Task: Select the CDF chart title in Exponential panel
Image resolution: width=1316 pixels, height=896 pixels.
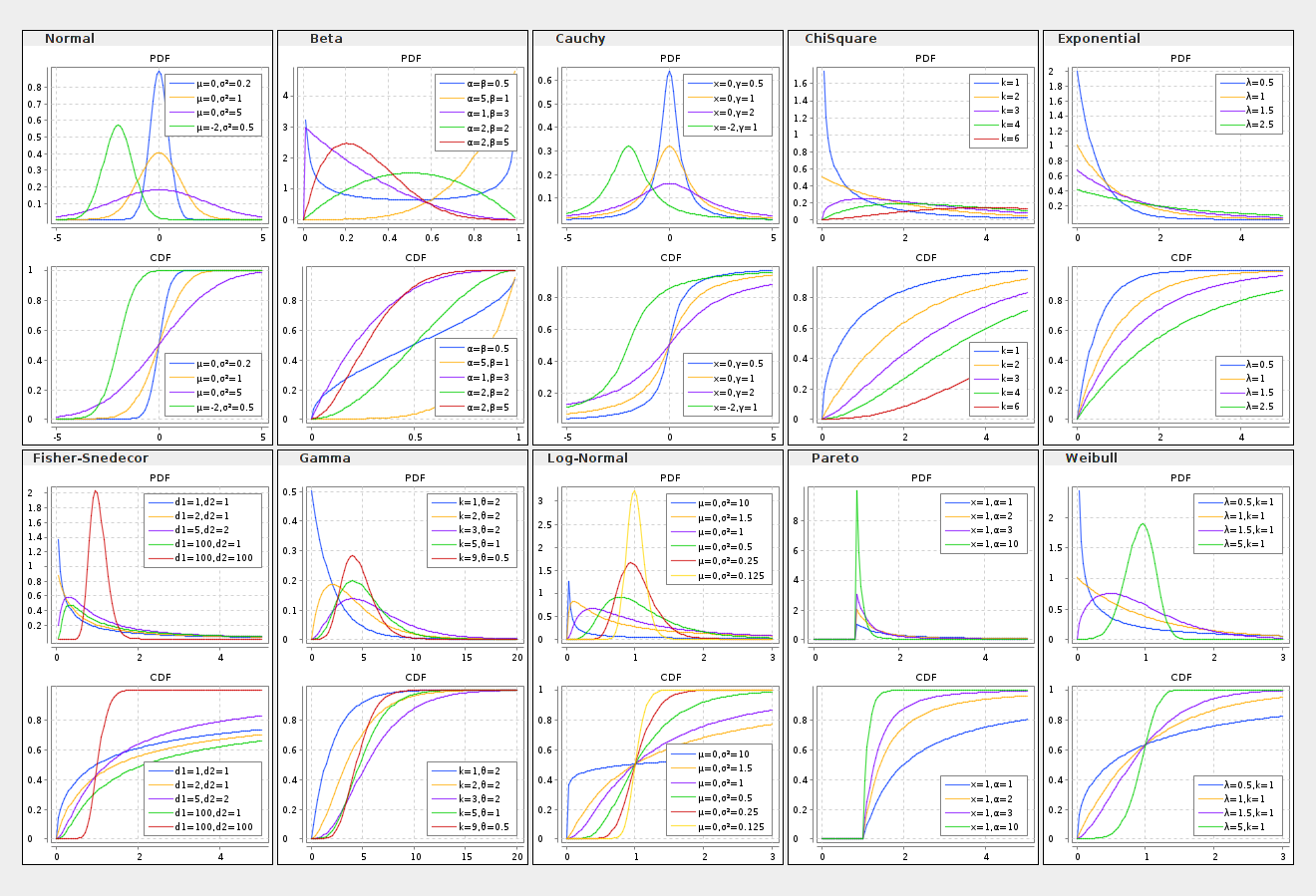Action: 1181,258
